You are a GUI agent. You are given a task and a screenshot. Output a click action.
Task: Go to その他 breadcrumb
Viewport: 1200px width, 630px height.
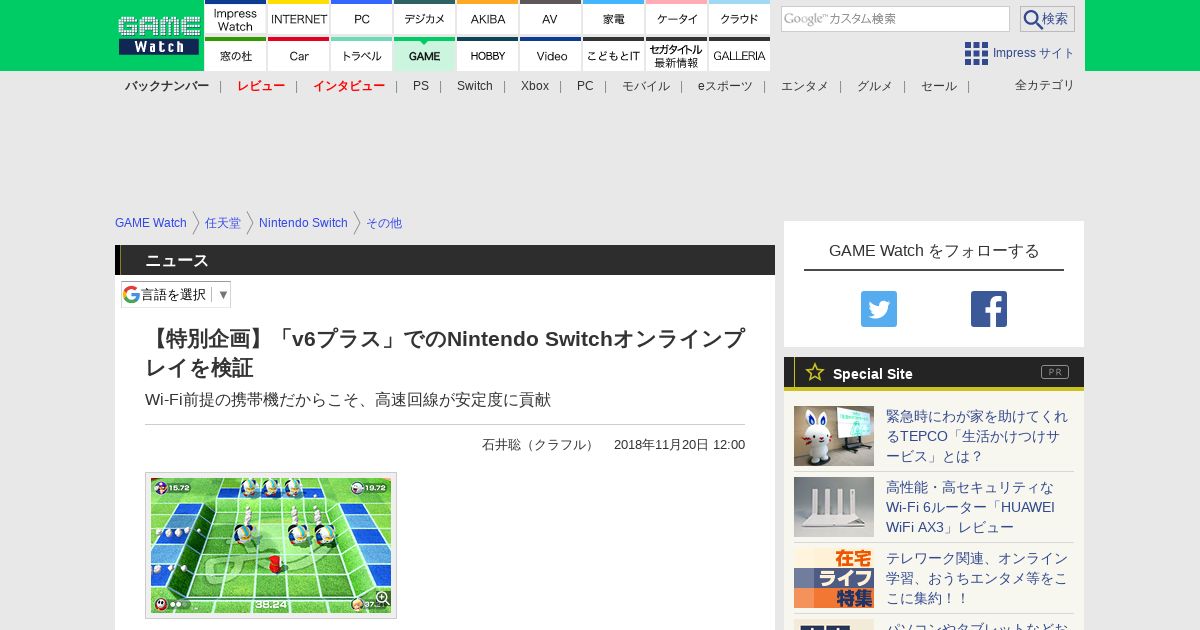click(384, 223)
